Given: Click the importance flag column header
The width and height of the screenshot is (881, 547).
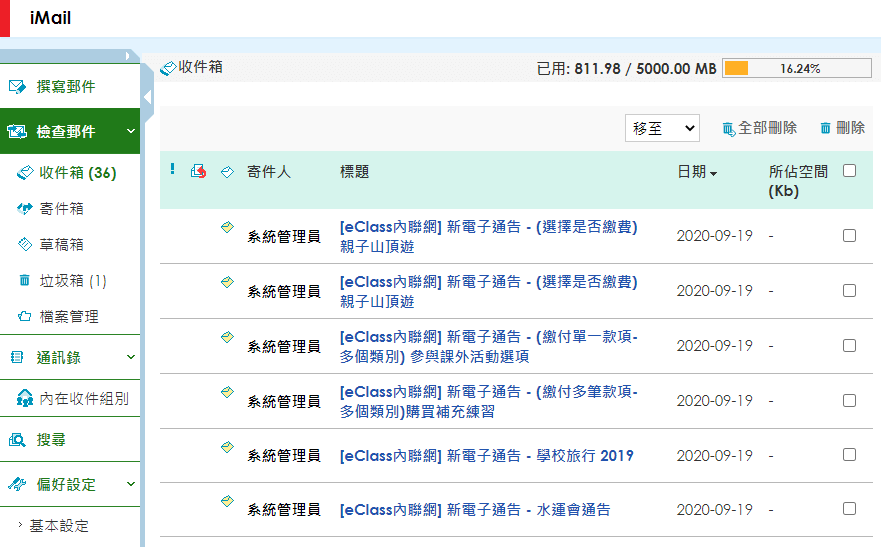Looking at the screenshot, I should (172, 170).
